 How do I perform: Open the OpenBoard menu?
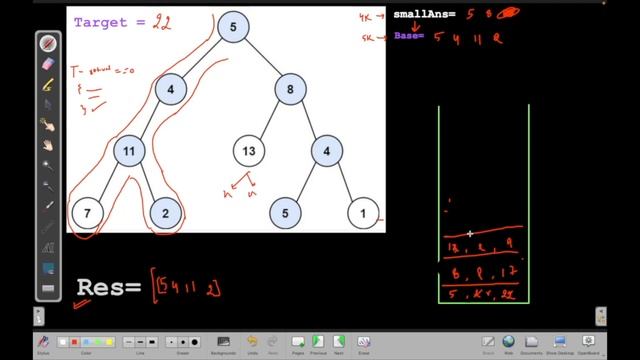tap(588, 344)
